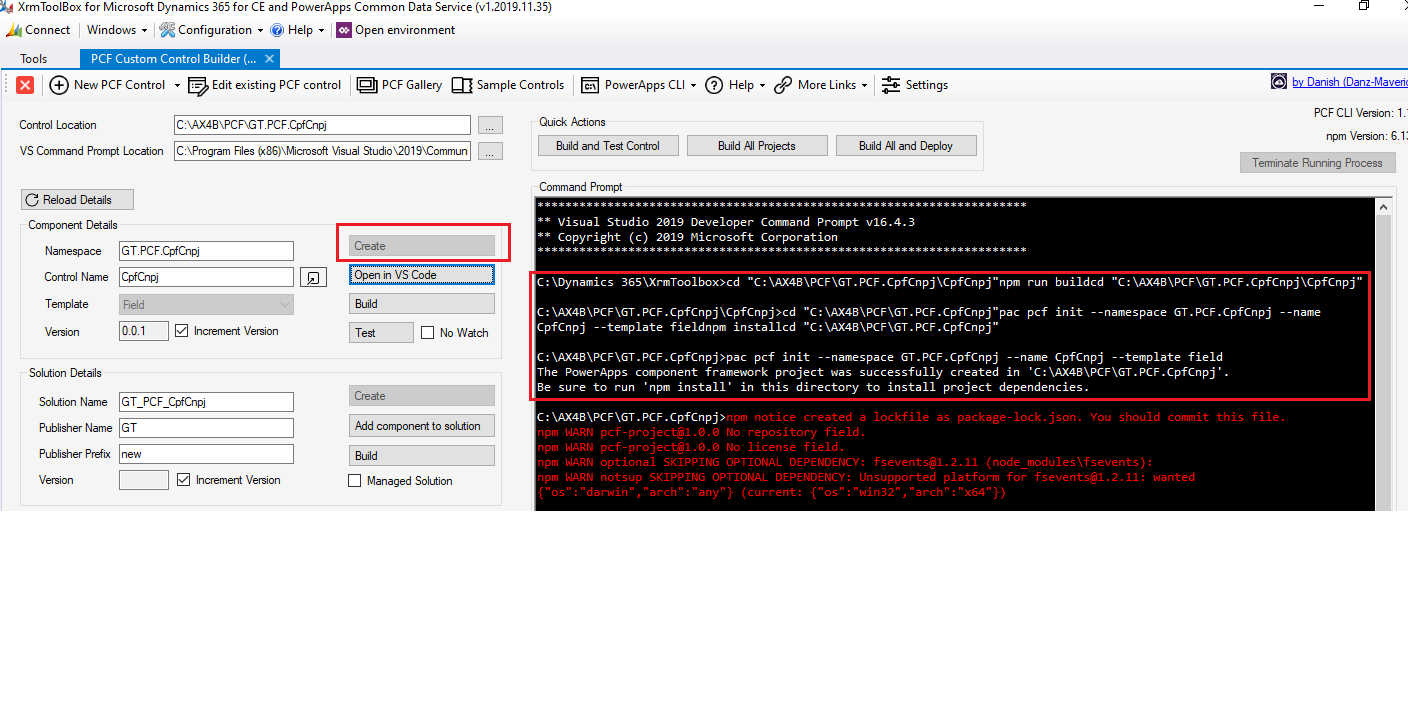Screen dimensions: 1408x728
Task: Click the author avatar icon
Action: tap(1279, 82)
